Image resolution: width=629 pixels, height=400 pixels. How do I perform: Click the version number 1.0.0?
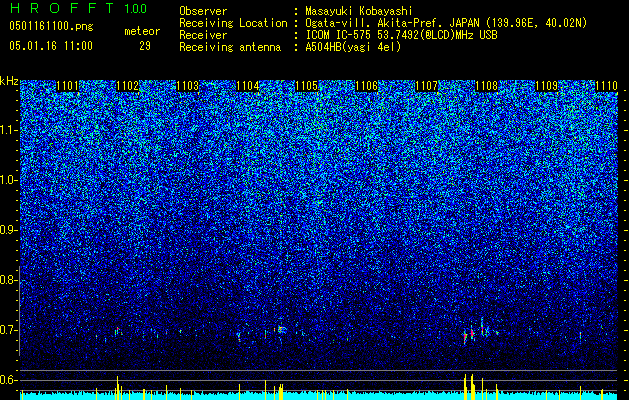click(136, 9)
